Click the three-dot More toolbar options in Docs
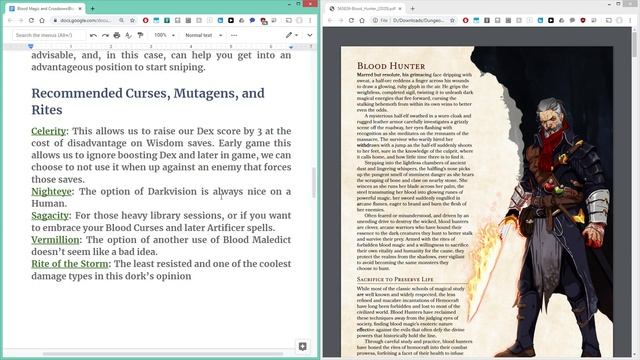Viewport: 640px width, 360px height. pyautogui.click(x=234, y=36)
